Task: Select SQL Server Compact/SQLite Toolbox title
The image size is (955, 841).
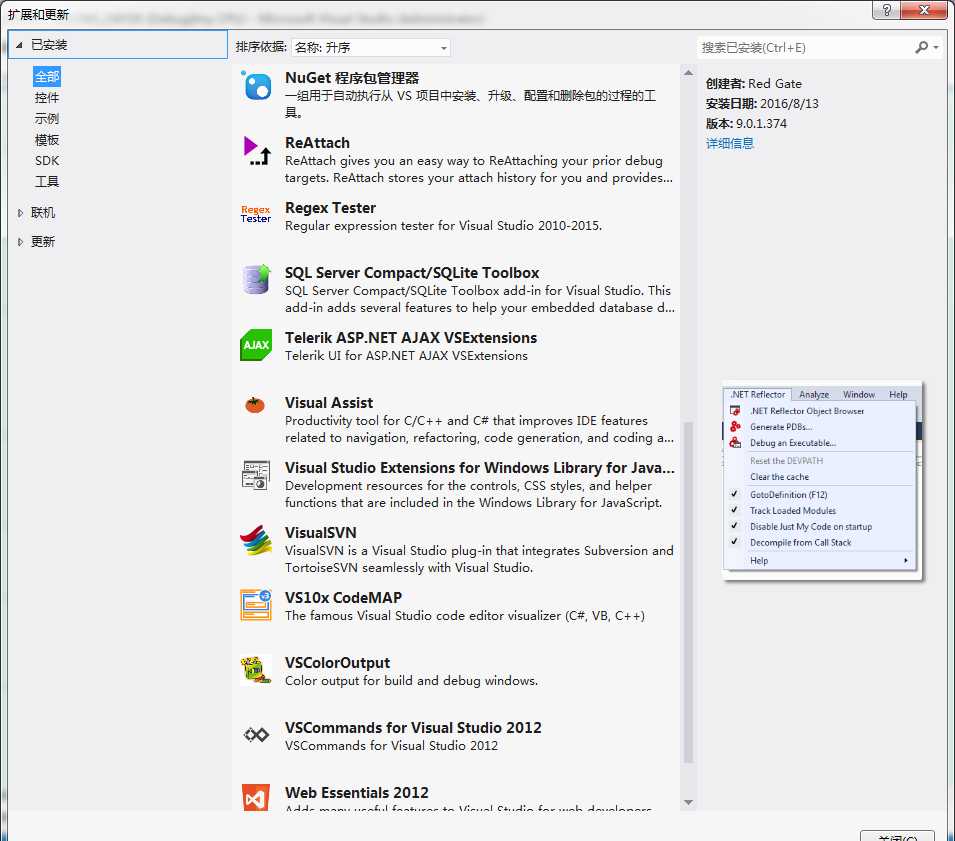Action: [412, 273]
